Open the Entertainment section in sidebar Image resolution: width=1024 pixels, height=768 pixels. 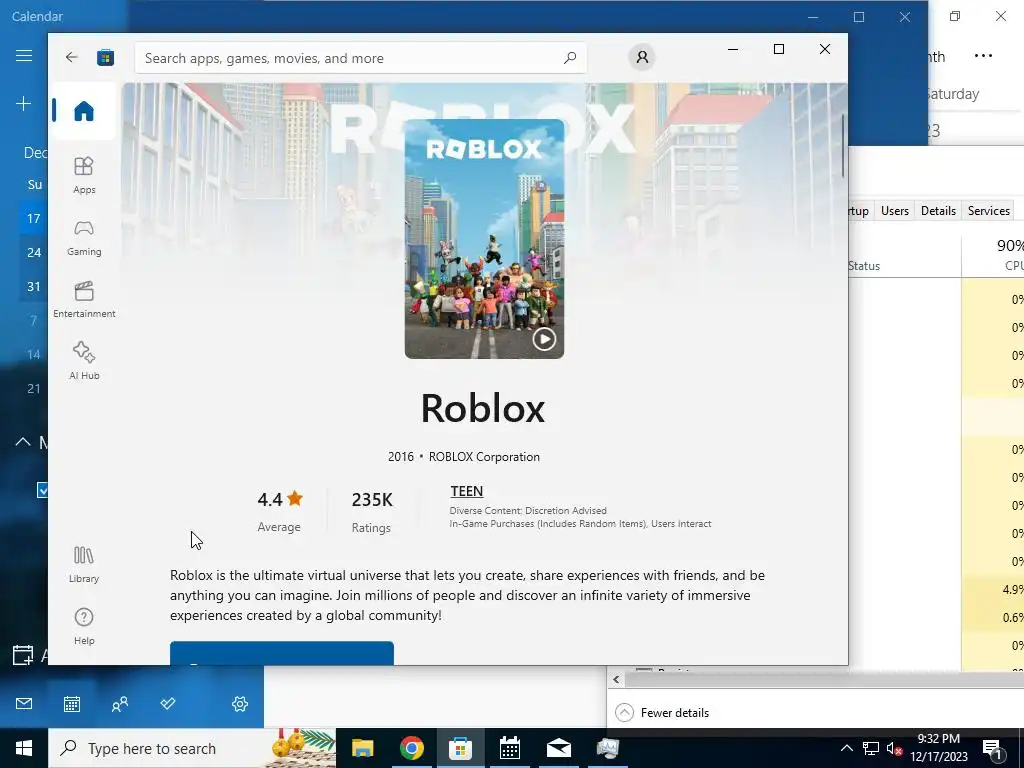pyautogui.click(x=84, y=299)
